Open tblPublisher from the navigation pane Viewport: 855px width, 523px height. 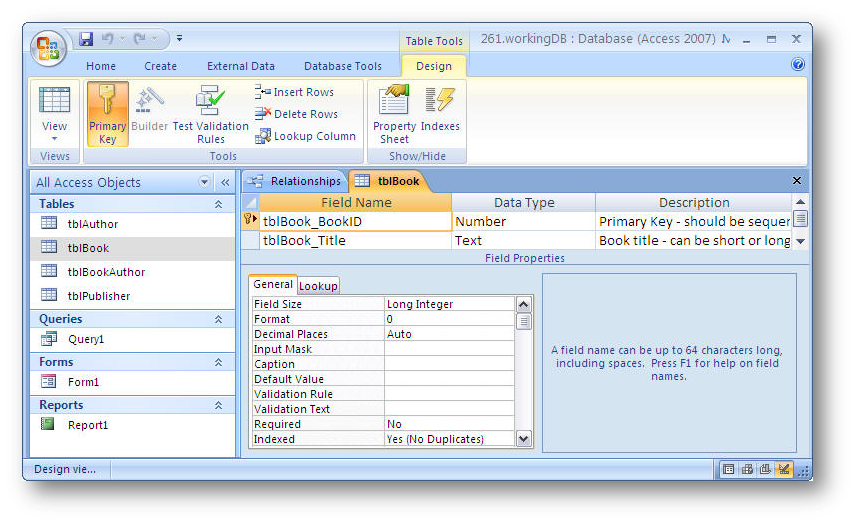[x=98, y=296]
